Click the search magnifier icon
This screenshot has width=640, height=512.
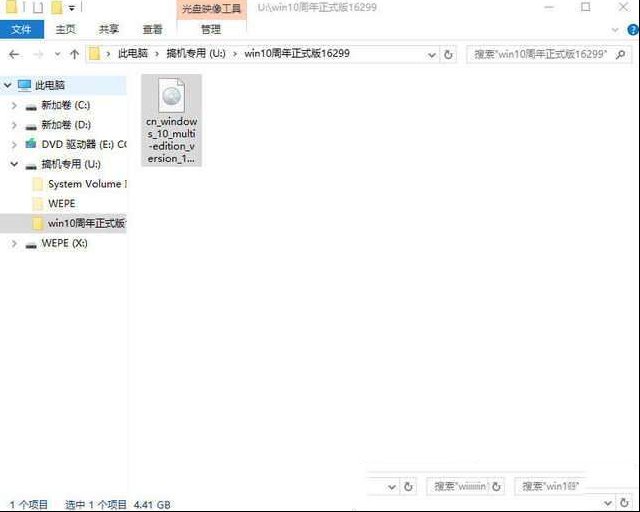pos(621,54)
